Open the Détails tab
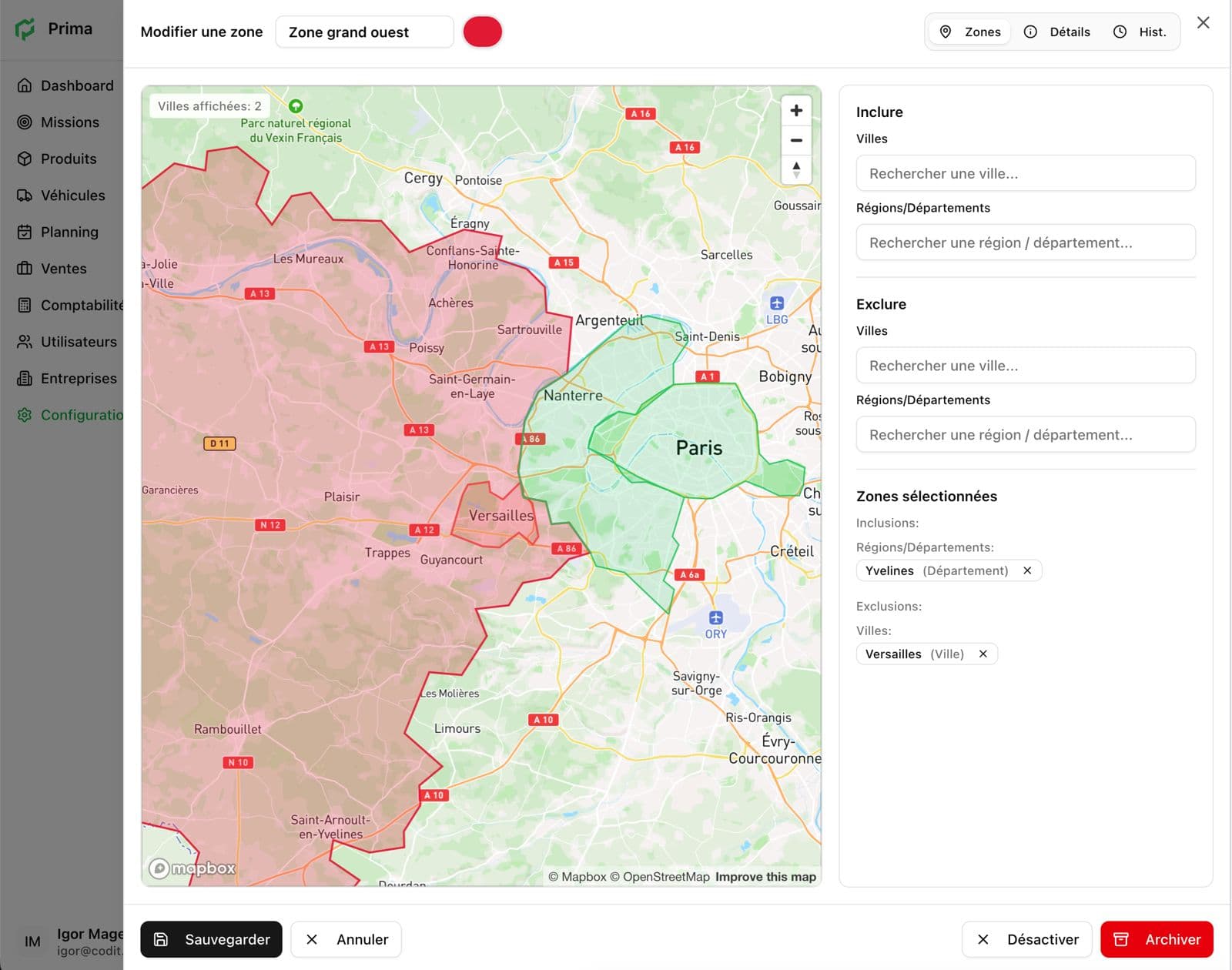The height and width of the screenshot is (970, 1232). point(1057,32)
